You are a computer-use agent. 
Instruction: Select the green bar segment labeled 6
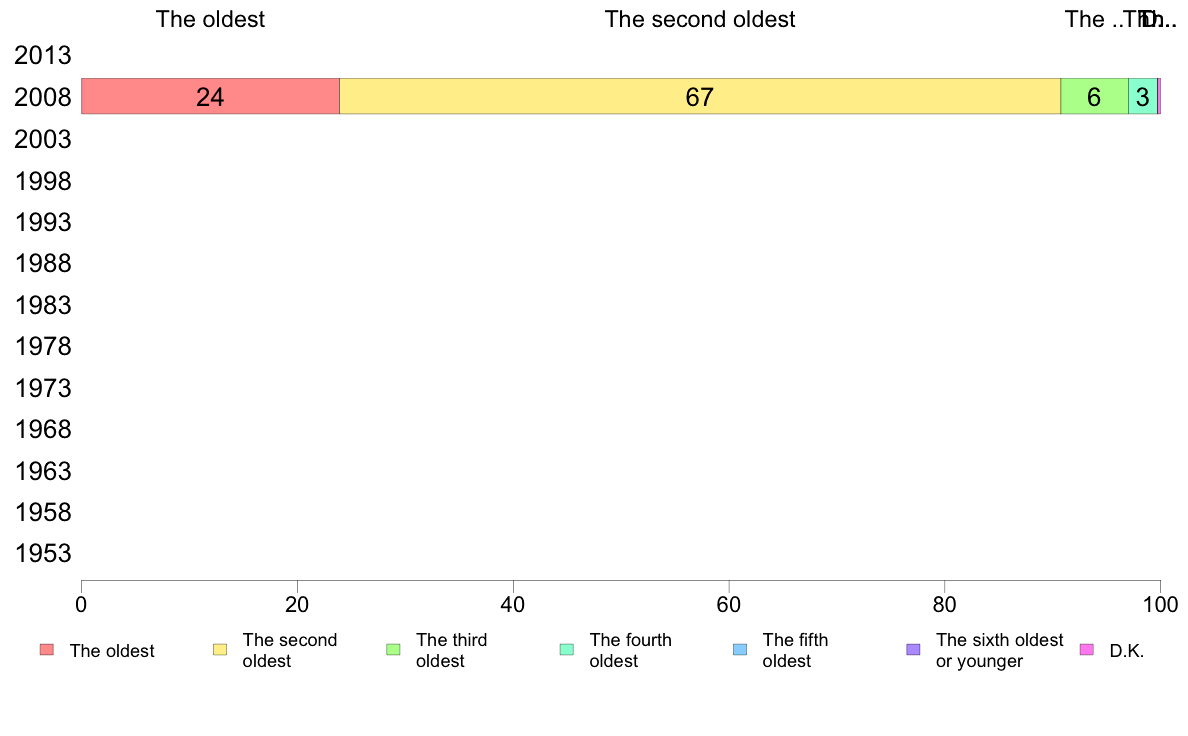(x=1094, y=97)
